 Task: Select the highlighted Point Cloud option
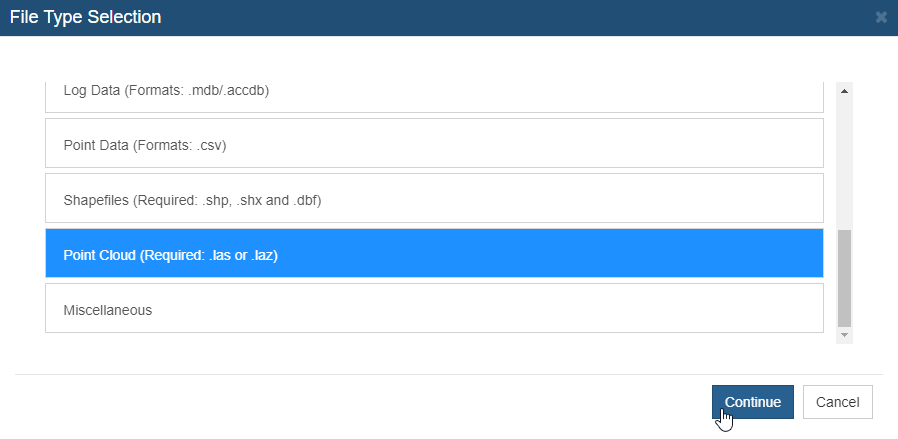pyautogui.click(x=434, y=253)
